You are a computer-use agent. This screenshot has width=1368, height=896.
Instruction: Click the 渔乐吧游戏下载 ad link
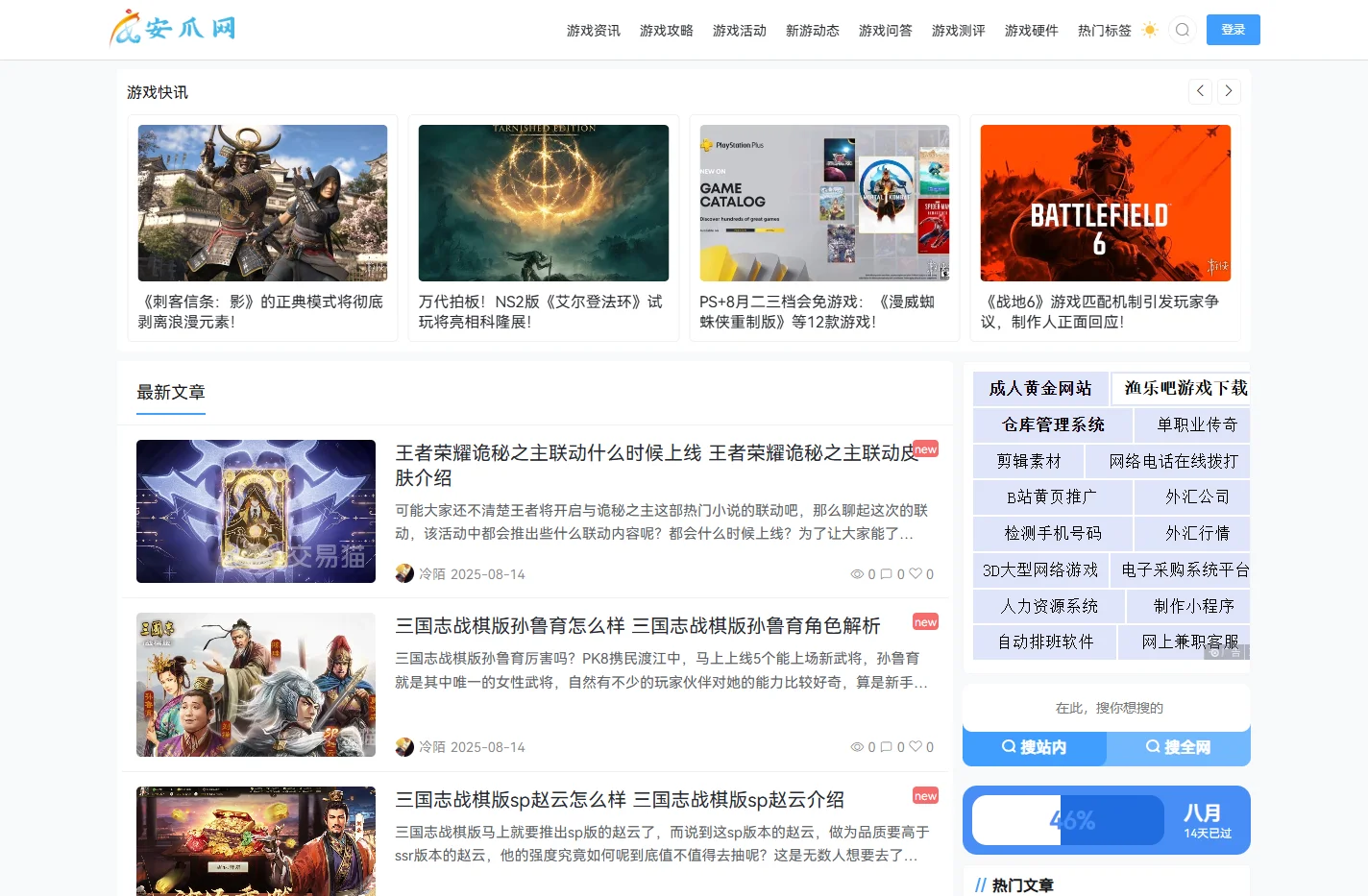click(x=1181, y=388)
